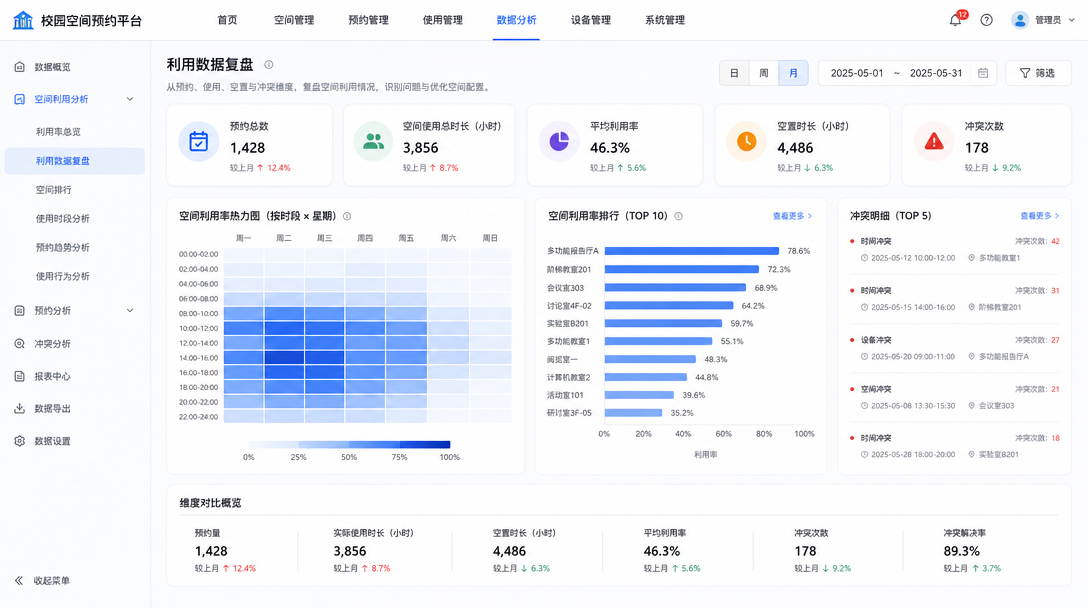1088x608 pixels.
Task: Open the 设备管理 top menu
Action: click(590, 20)
